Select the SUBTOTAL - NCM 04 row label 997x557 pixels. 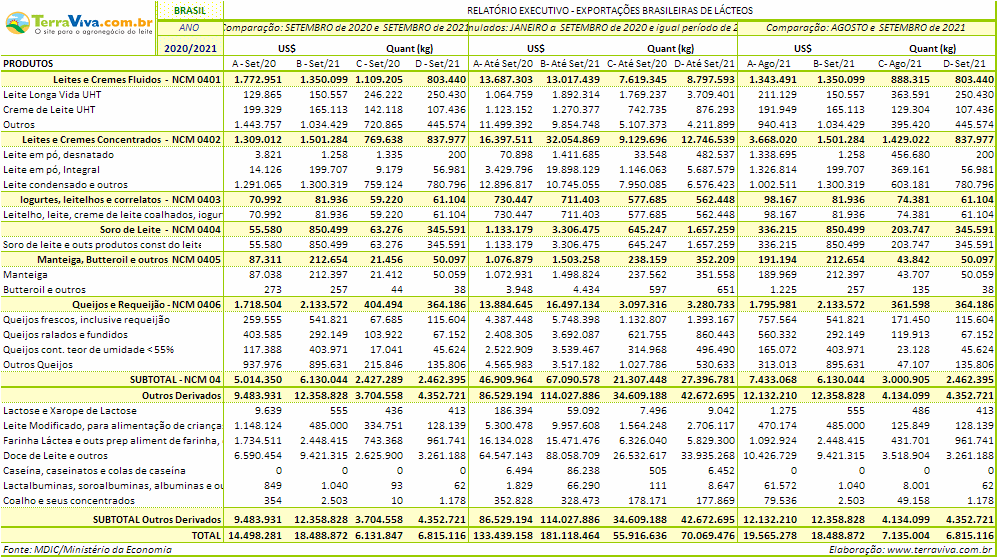(175, 380)
